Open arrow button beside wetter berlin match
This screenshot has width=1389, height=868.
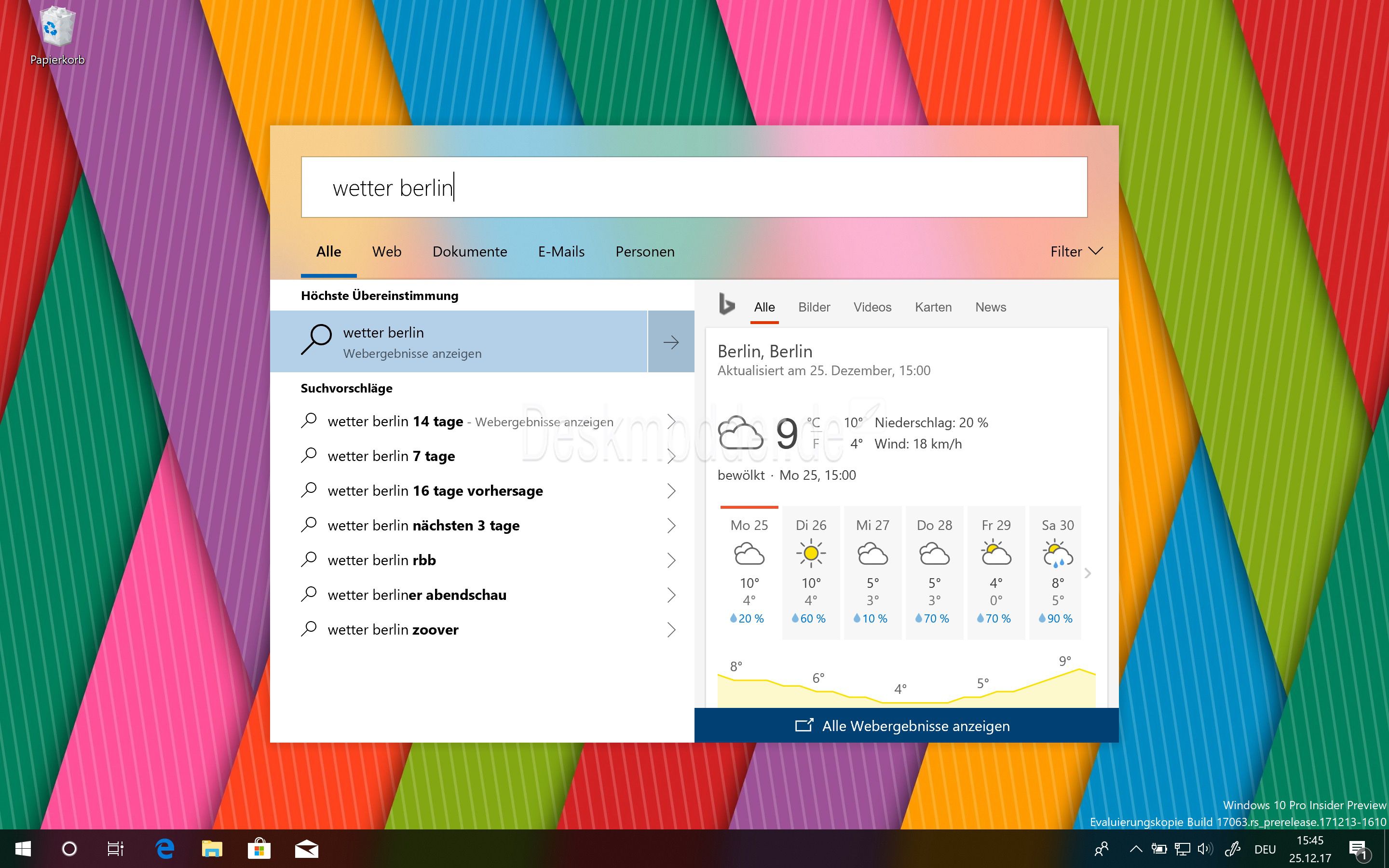tap(671, 341)
